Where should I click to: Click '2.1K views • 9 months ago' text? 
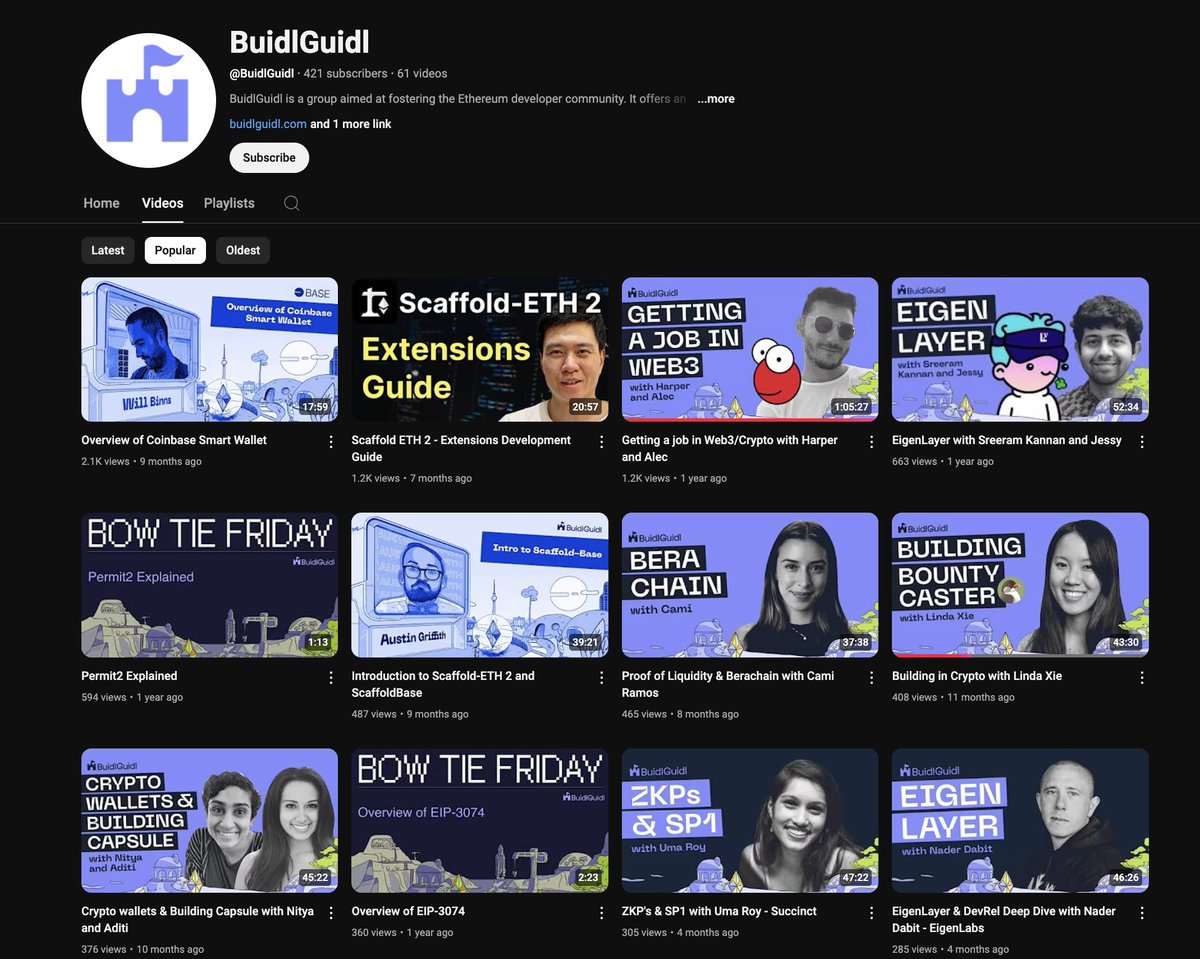(x=141, y=461)
